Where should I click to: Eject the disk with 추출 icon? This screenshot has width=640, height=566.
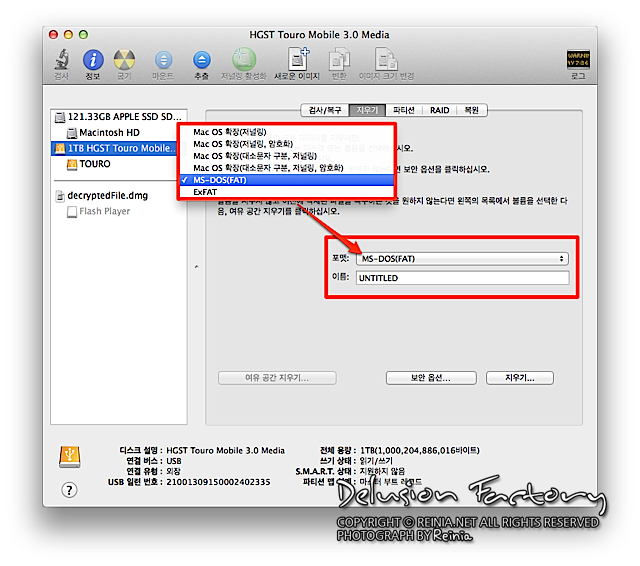pos(202,60)
